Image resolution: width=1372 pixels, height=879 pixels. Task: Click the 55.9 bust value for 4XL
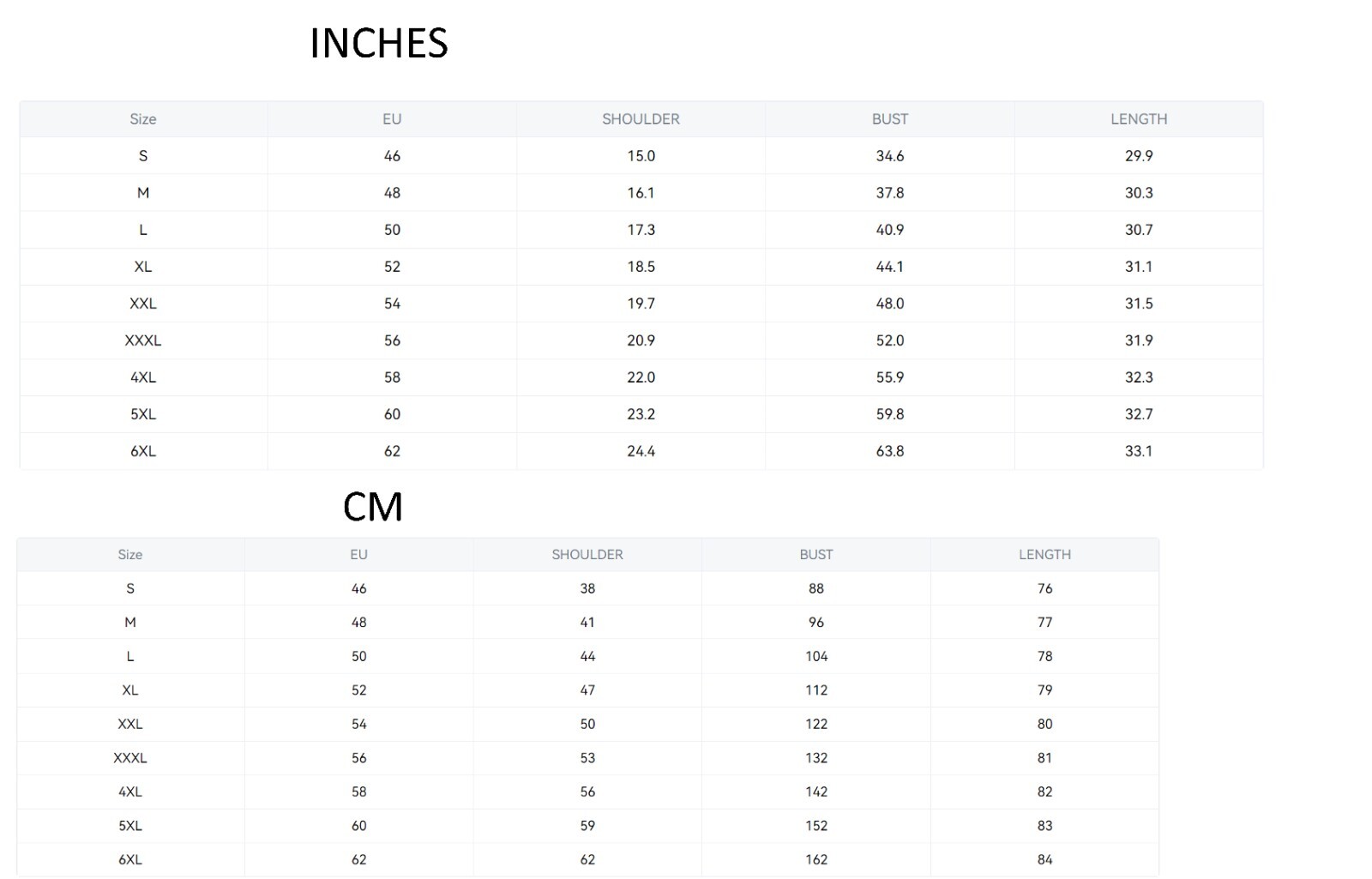click(889, 377)
